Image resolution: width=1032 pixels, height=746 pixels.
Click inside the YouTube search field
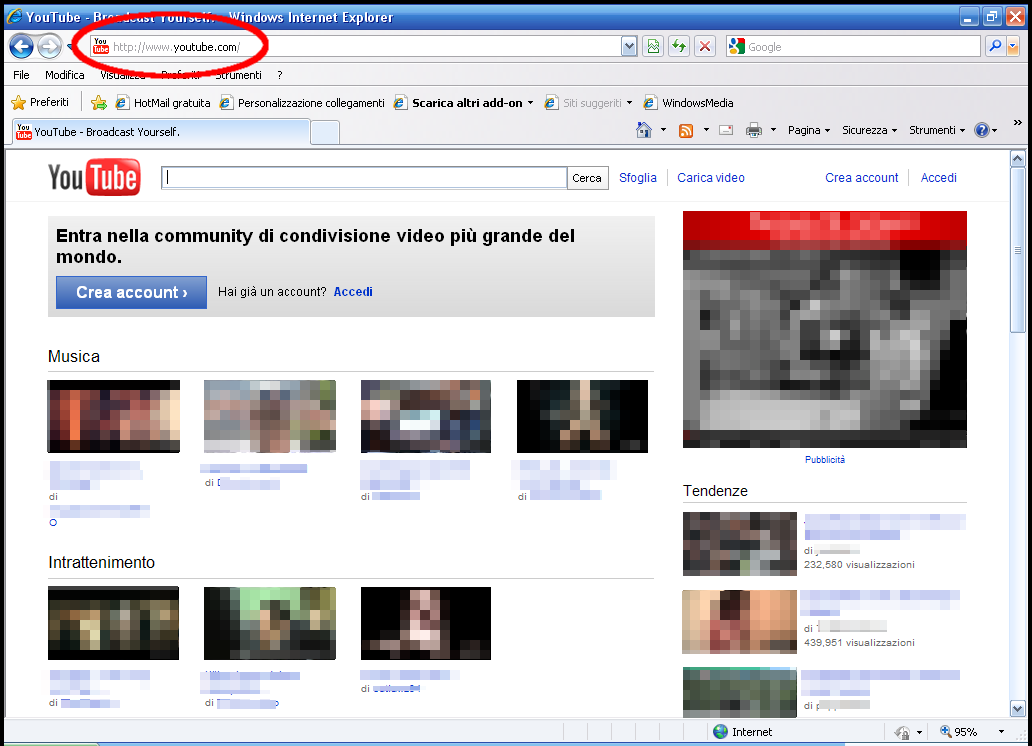click(364, 178)
